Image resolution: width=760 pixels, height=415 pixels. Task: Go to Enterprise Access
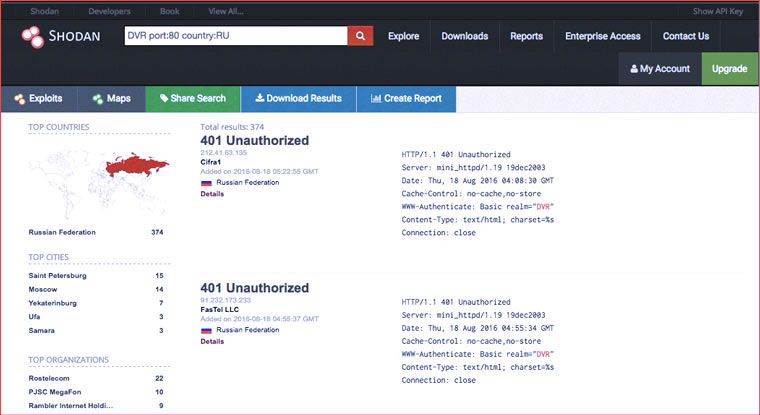(x=602, y=36)
